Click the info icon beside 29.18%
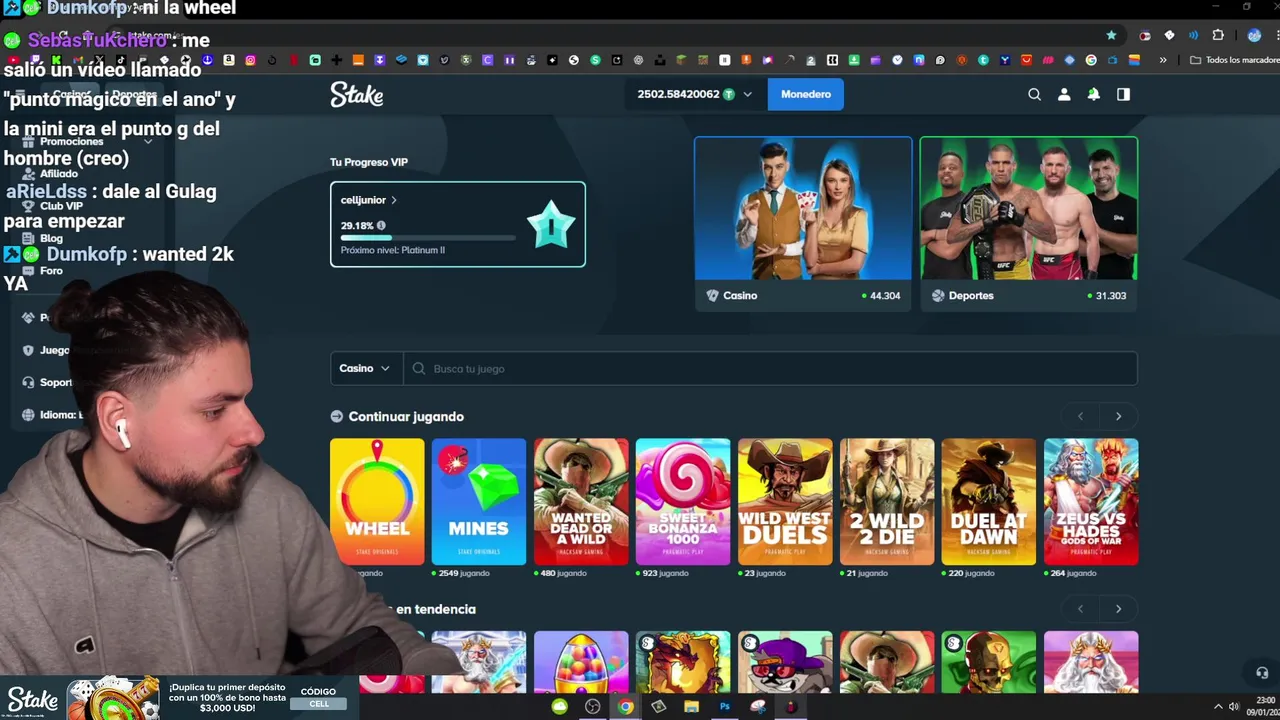The image size is (1280, 720). (381, 226)
